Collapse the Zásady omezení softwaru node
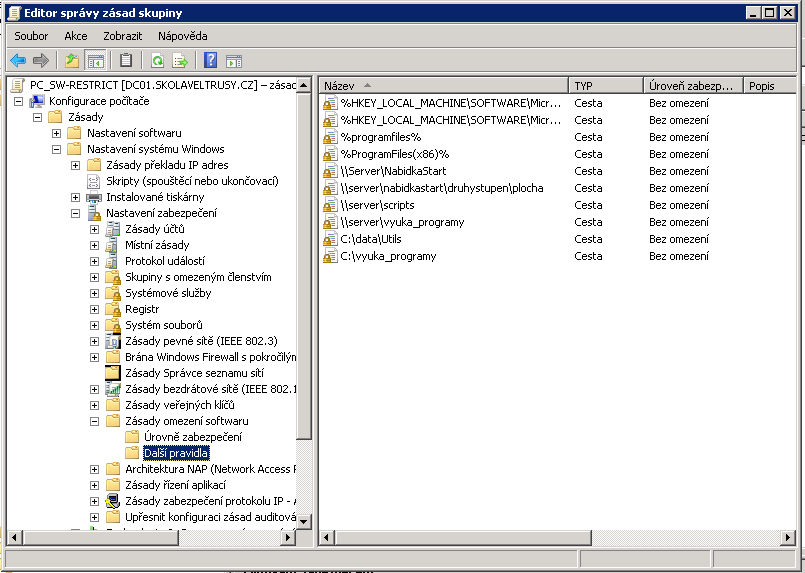805x573 pixels. click(x=95, y=421)
